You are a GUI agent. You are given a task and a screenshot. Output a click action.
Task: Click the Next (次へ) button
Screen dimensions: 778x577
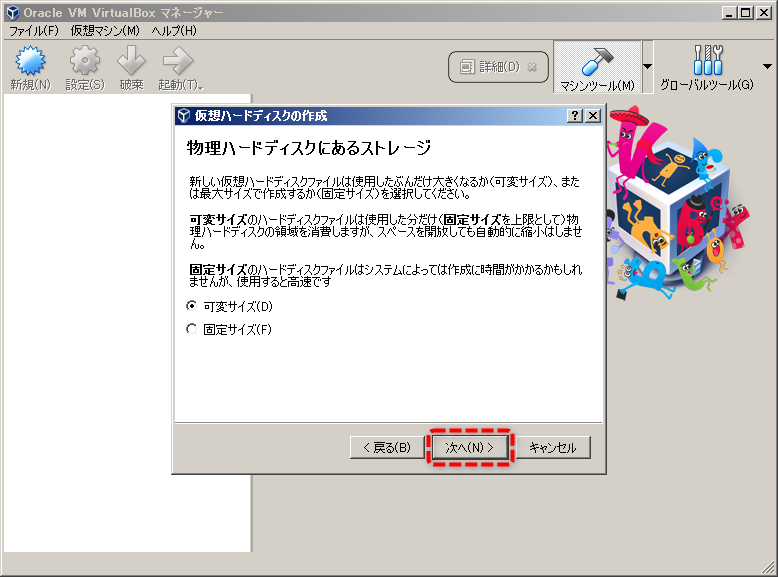click(469, 448)
